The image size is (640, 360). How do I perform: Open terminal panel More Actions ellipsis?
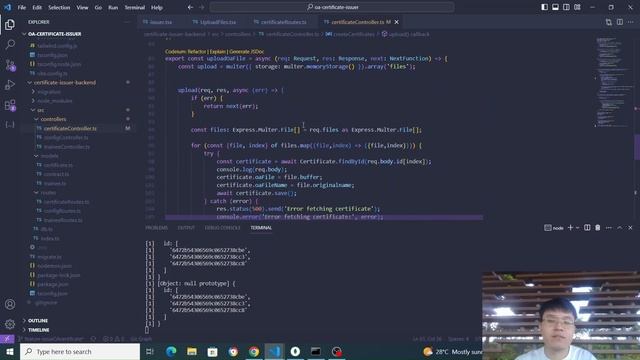609,228
